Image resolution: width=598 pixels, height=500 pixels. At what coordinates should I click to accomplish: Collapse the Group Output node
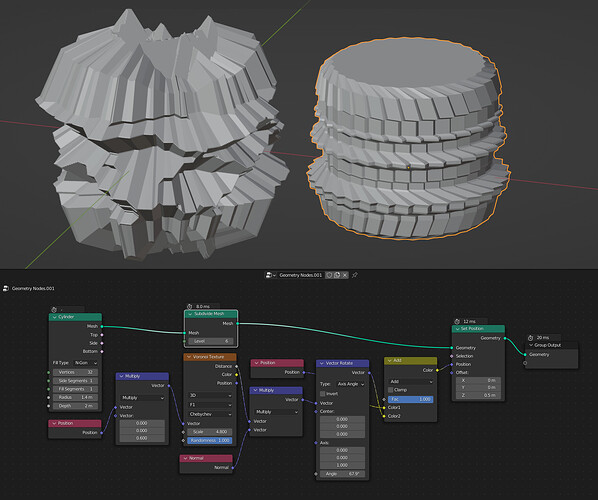[x=530, y=345]
